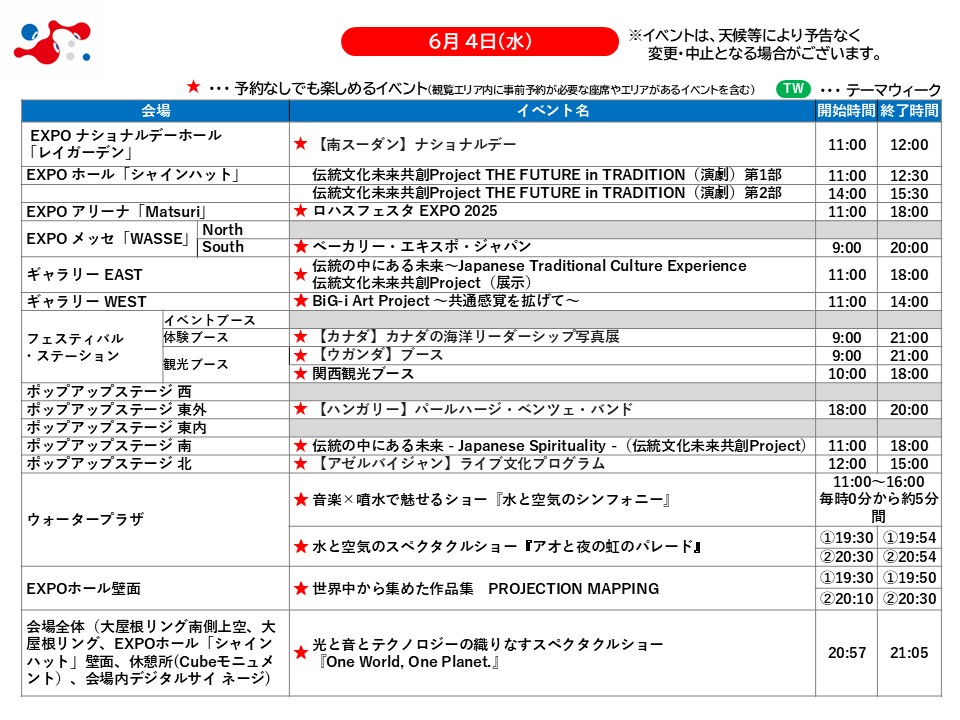Click the star next to ロハスフェスタ EXPO 2025
Viewport: 960px width, 720px height.
point(300,212)
